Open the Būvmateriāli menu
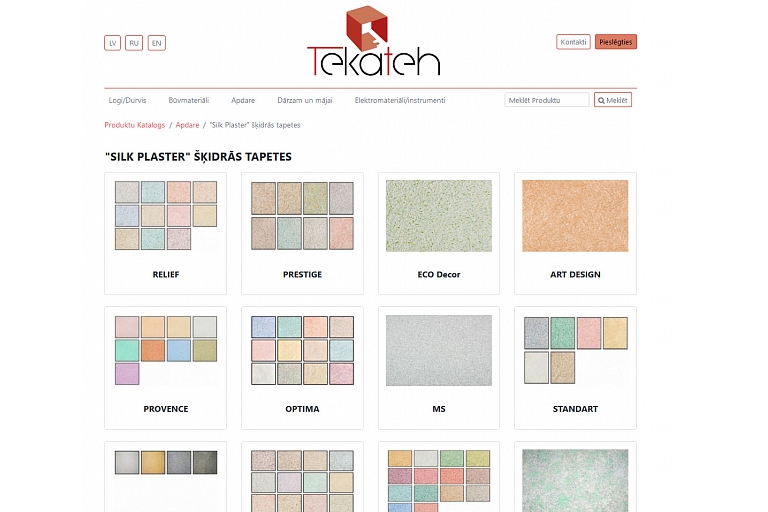768x512 pixels. coord(189,100)
